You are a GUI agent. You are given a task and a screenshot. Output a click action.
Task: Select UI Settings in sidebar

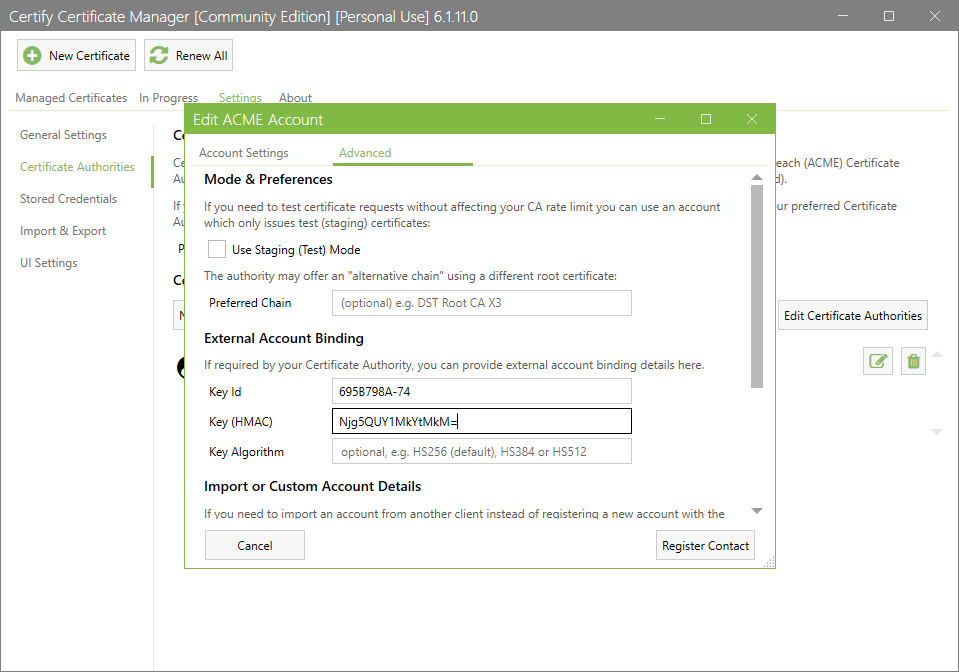click(48, 263)
